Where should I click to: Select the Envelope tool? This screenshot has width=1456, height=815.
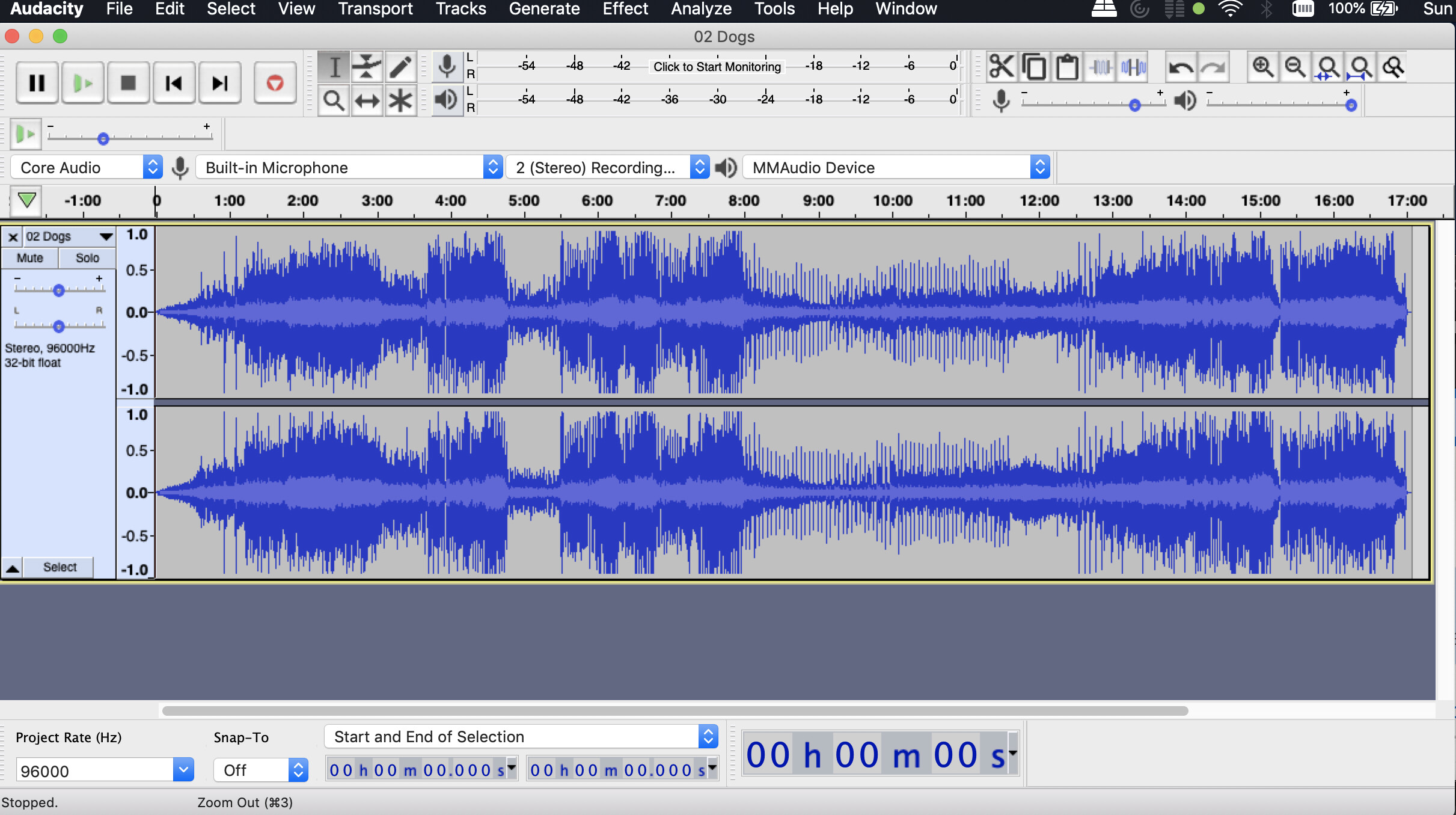367,67
